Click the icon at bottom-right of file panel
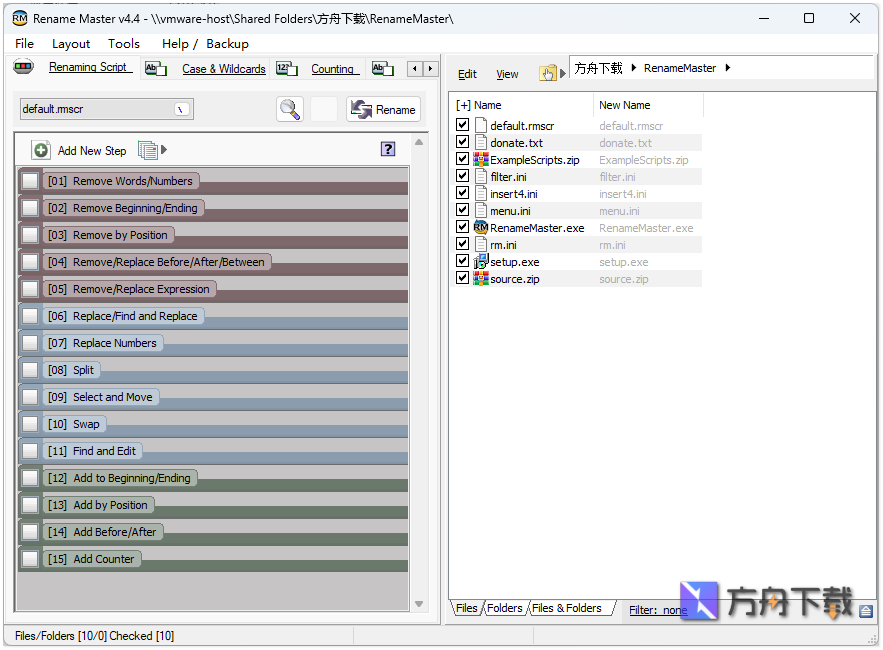Viewport: 883px width, 650px height. click(x=866, y=611)
